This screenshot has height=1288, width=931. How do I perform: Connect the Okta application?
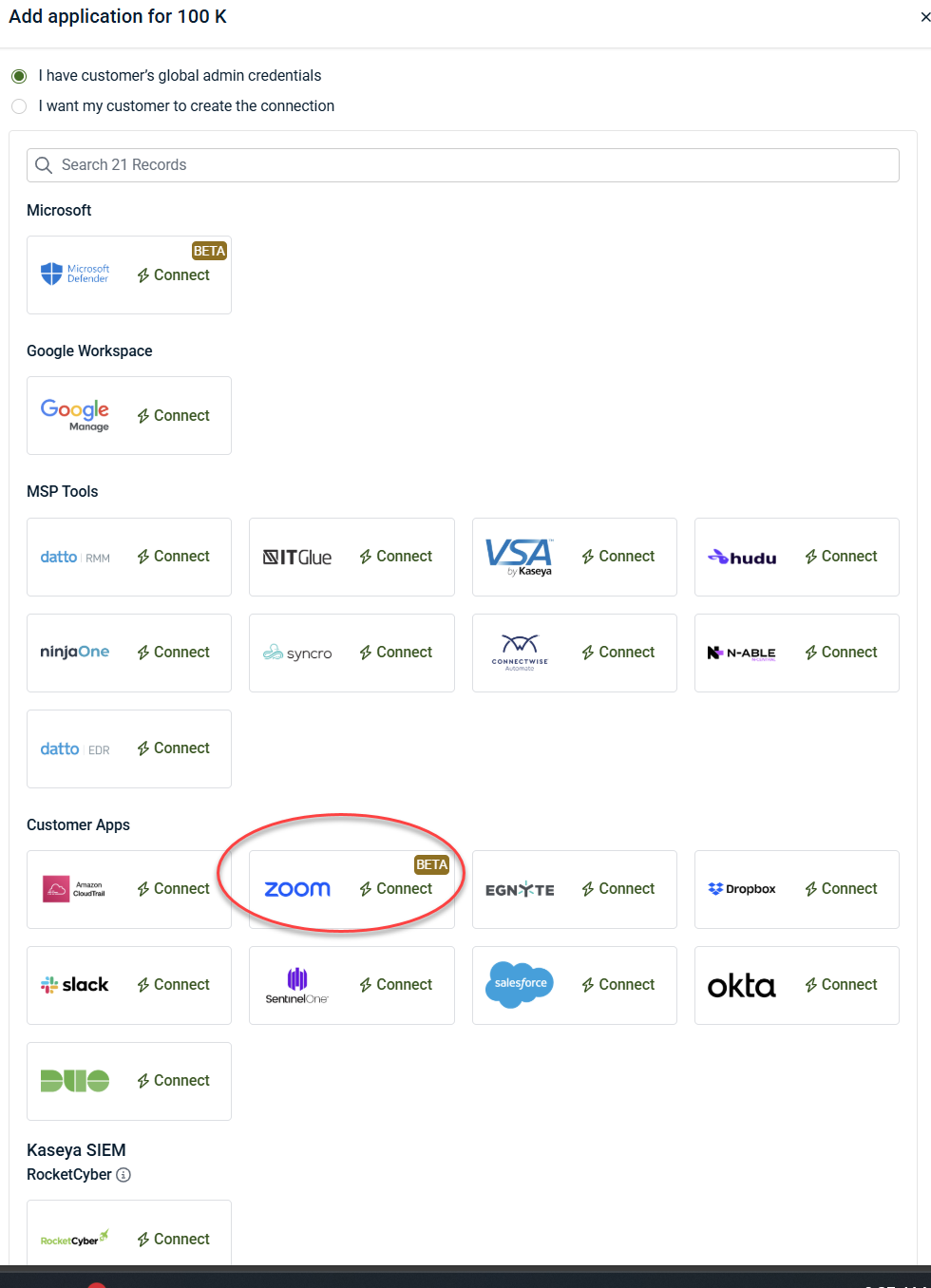point(842,985)
